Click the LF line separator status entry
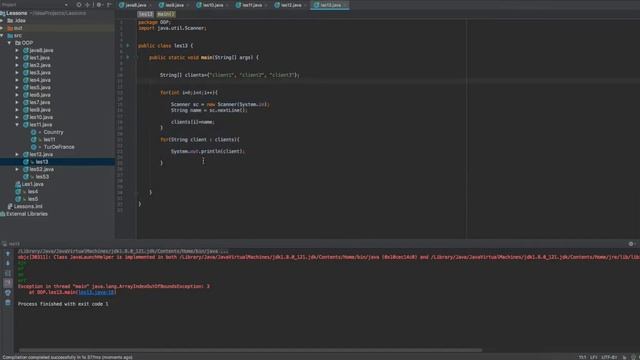 pyautogui.click(x=593, y=357)
